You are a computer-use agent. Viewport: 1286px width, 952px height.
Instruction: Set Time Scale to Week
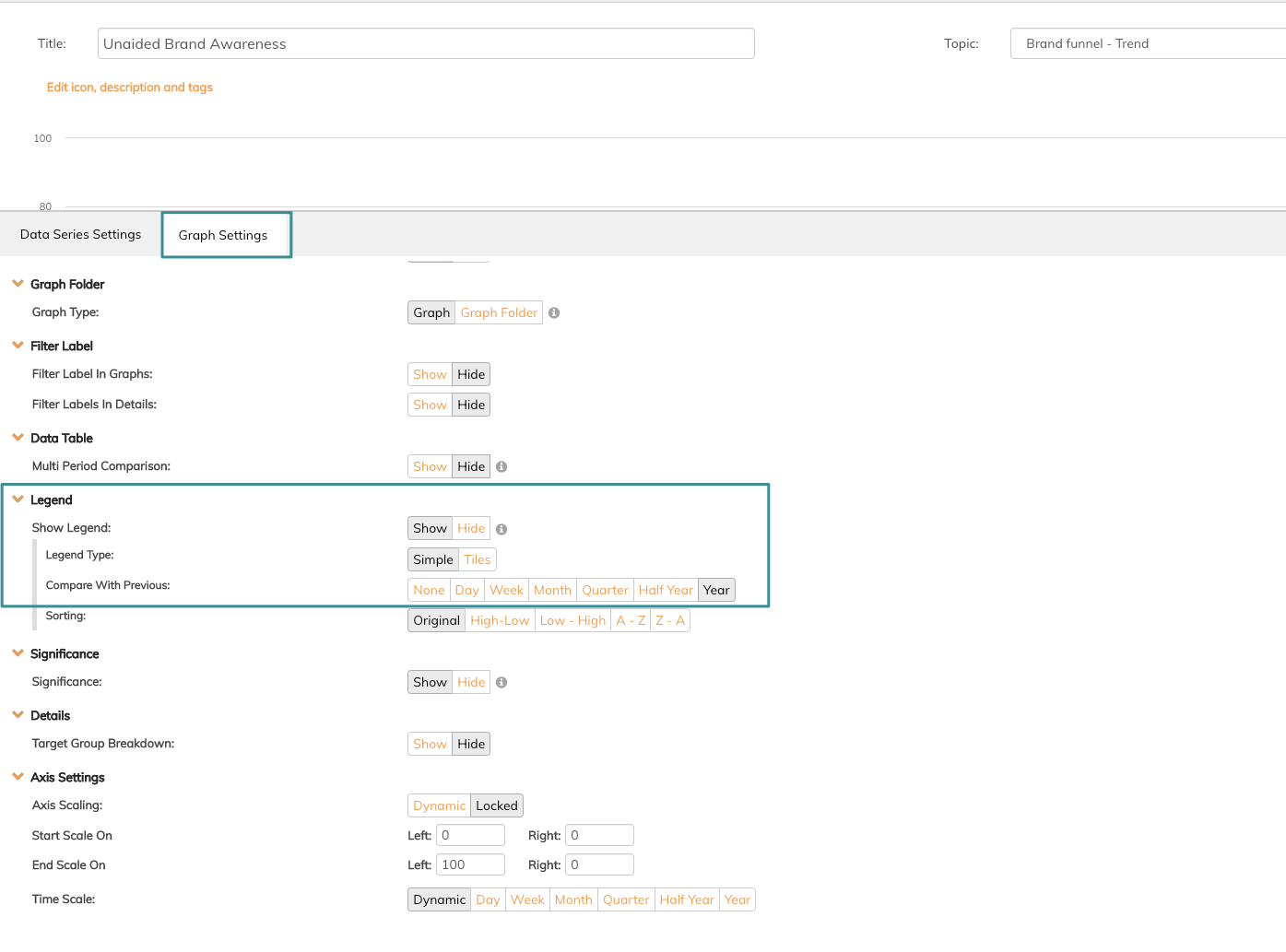pyautogui.click(x=527, y=899)
